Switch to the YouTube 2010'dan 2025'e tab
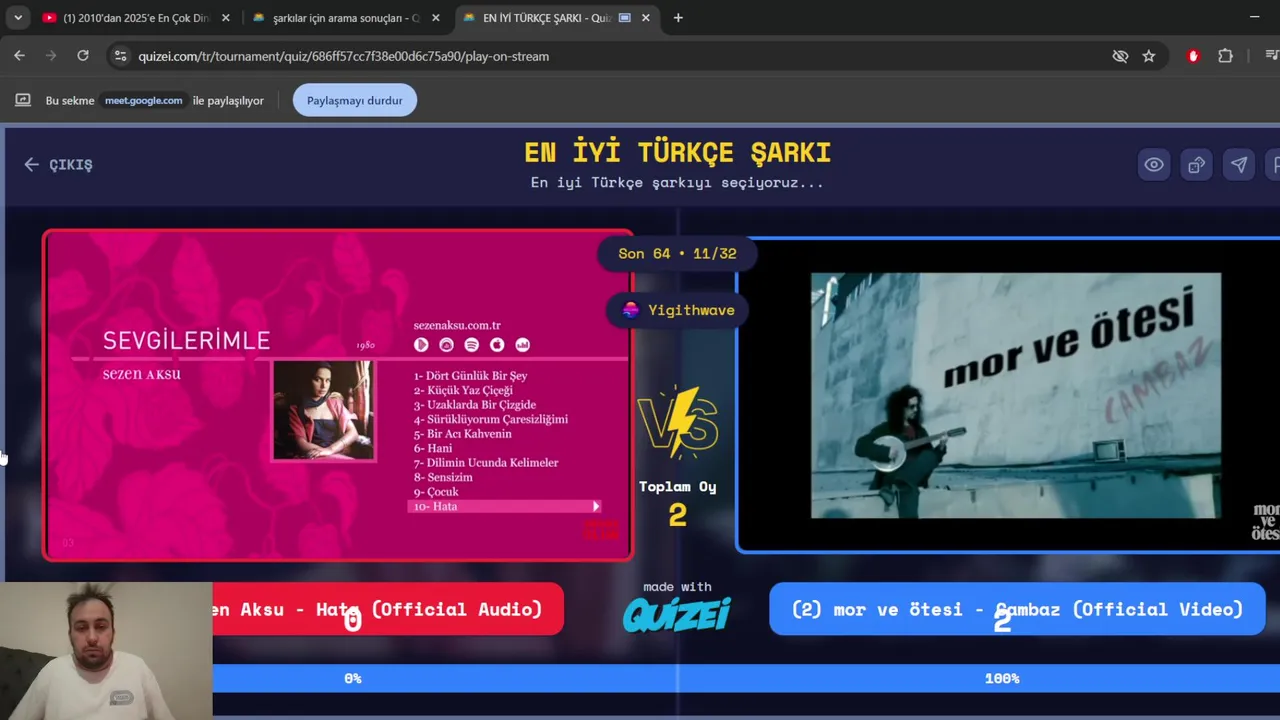This screenshot has width=1280, height=720. pyautogui.click(x=135, y=18)
